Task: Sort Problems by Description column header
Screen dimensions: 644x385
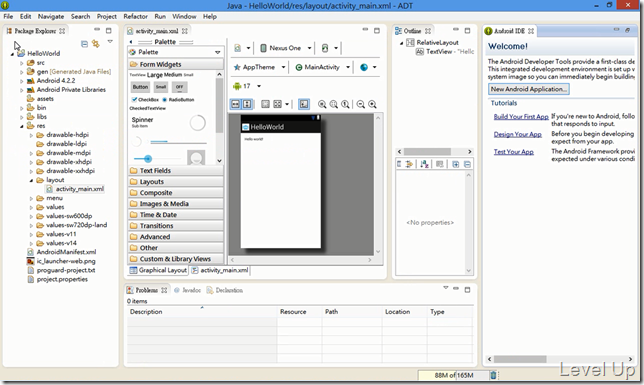Action: tap(202, 312)
